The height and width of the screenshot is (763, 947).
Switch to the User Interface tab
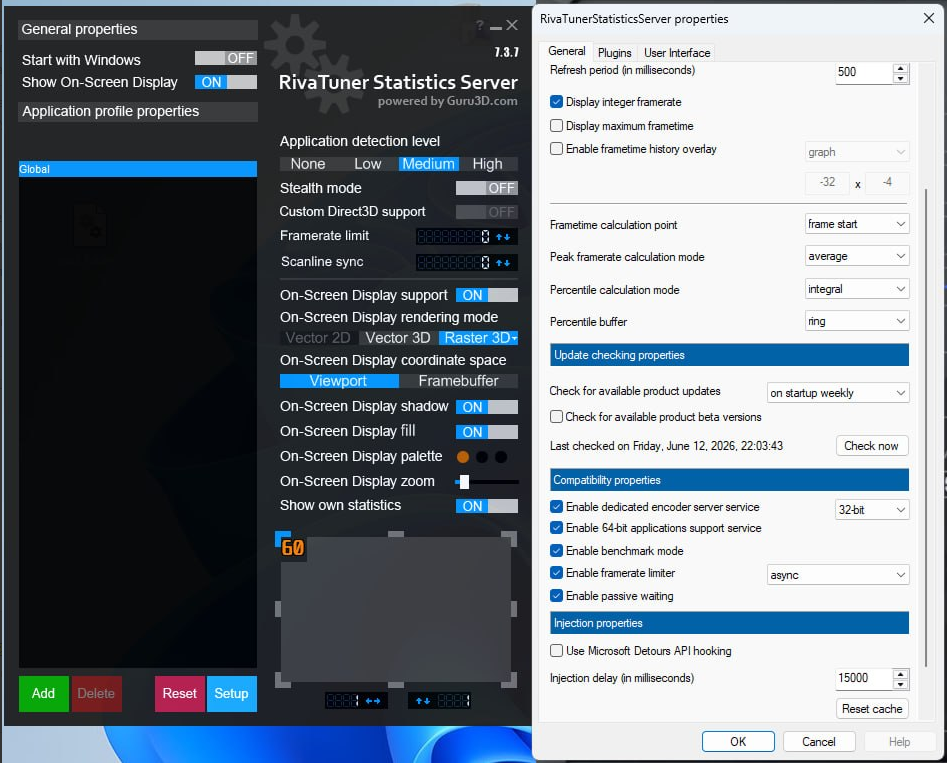click(676, 53)
